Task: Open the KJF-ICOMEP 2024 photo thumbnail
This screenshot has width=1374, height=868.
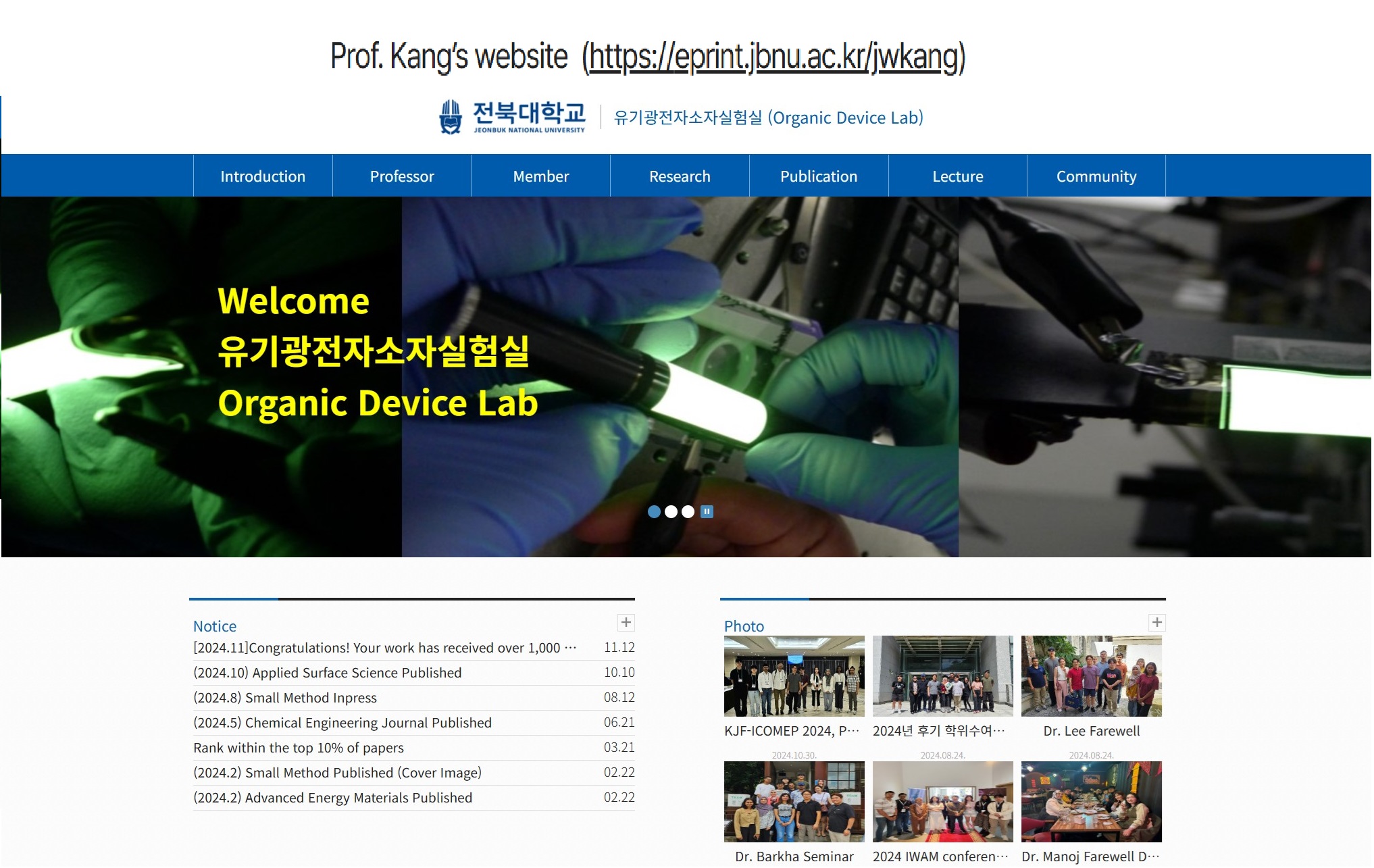Action: pyautogui.click(x=794, y=676)
